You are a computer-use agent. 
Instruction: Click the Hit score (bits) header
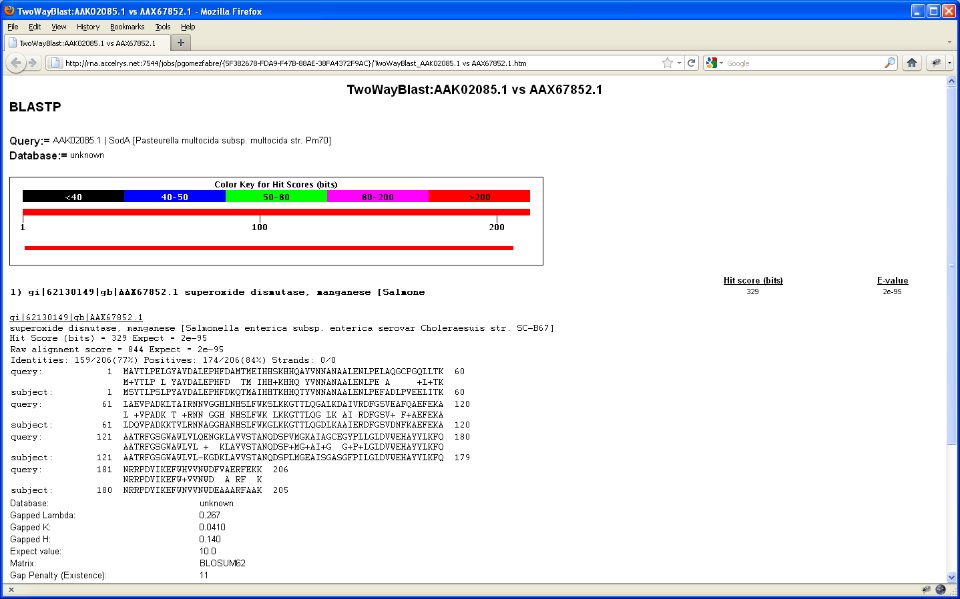pos(753,281)
